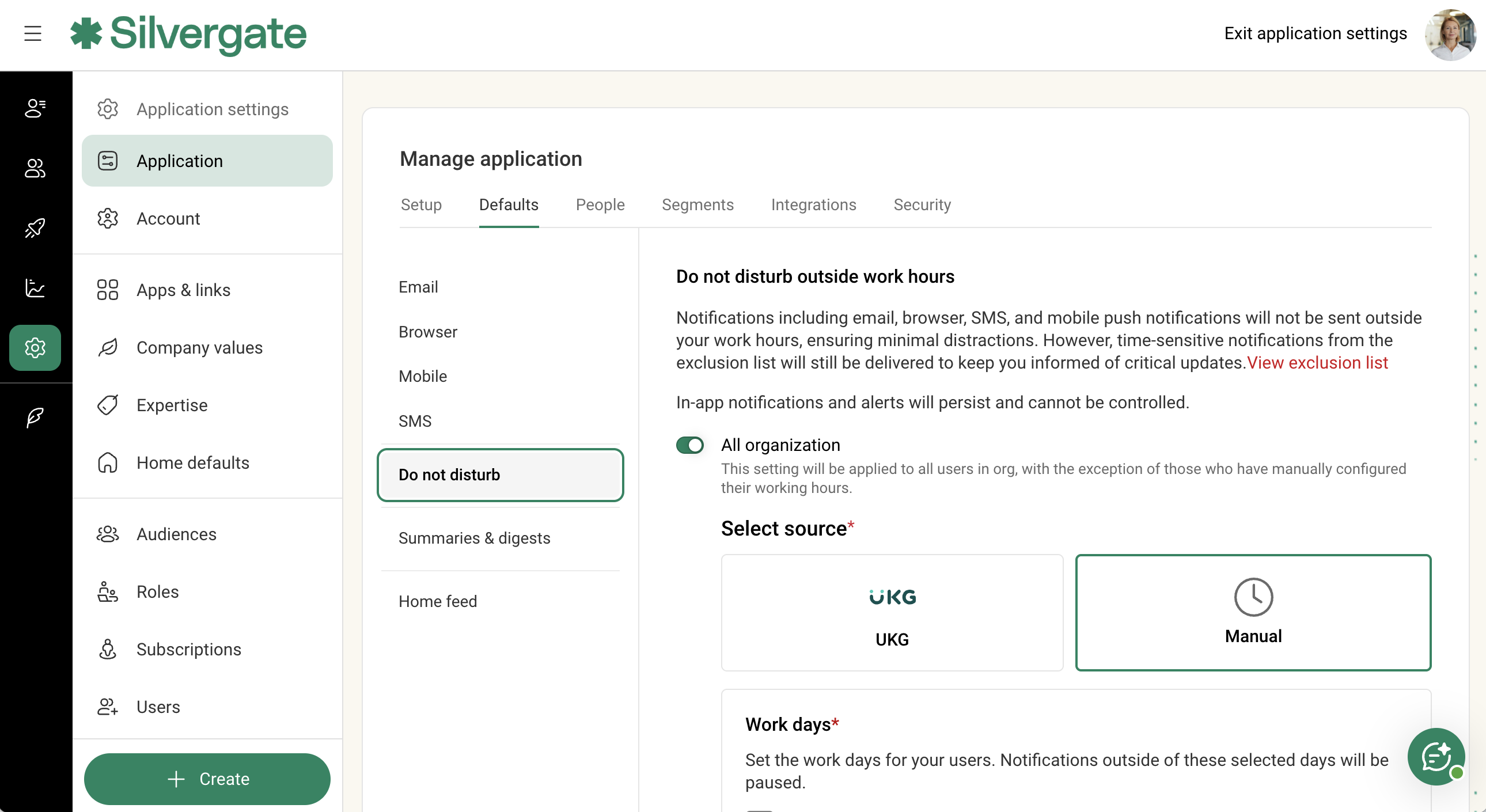Switch to the Integrations tab

(x=813, y=205)
